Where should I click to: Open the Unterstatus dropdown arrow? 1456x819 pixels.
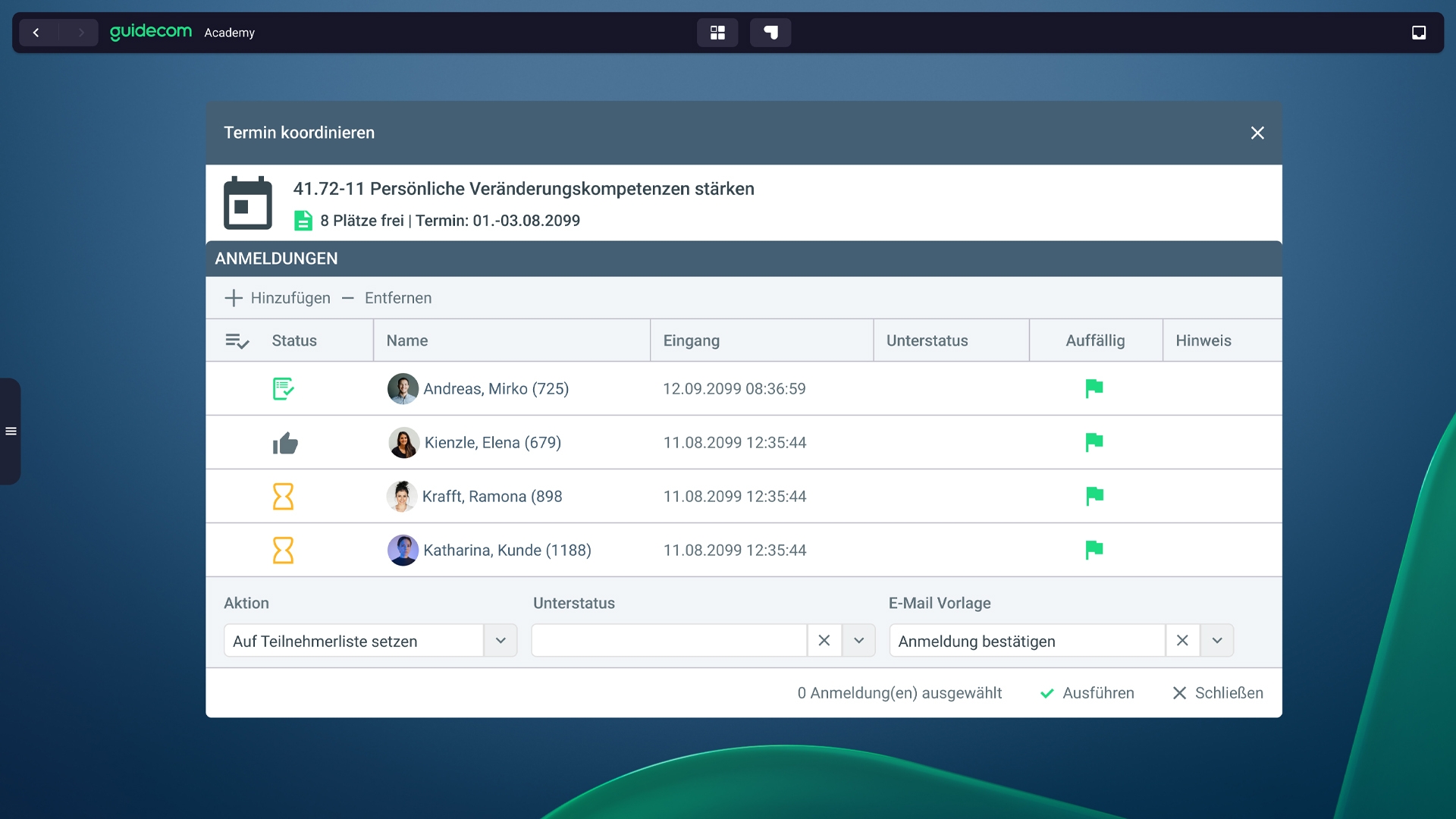coord(858,641)
